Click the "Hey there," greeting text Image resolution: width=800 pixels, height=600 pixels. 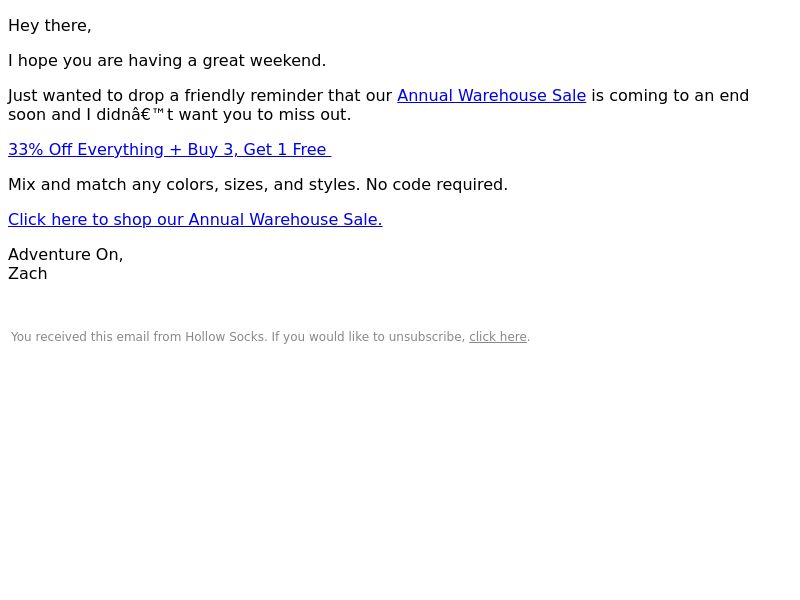coord(49,26)
